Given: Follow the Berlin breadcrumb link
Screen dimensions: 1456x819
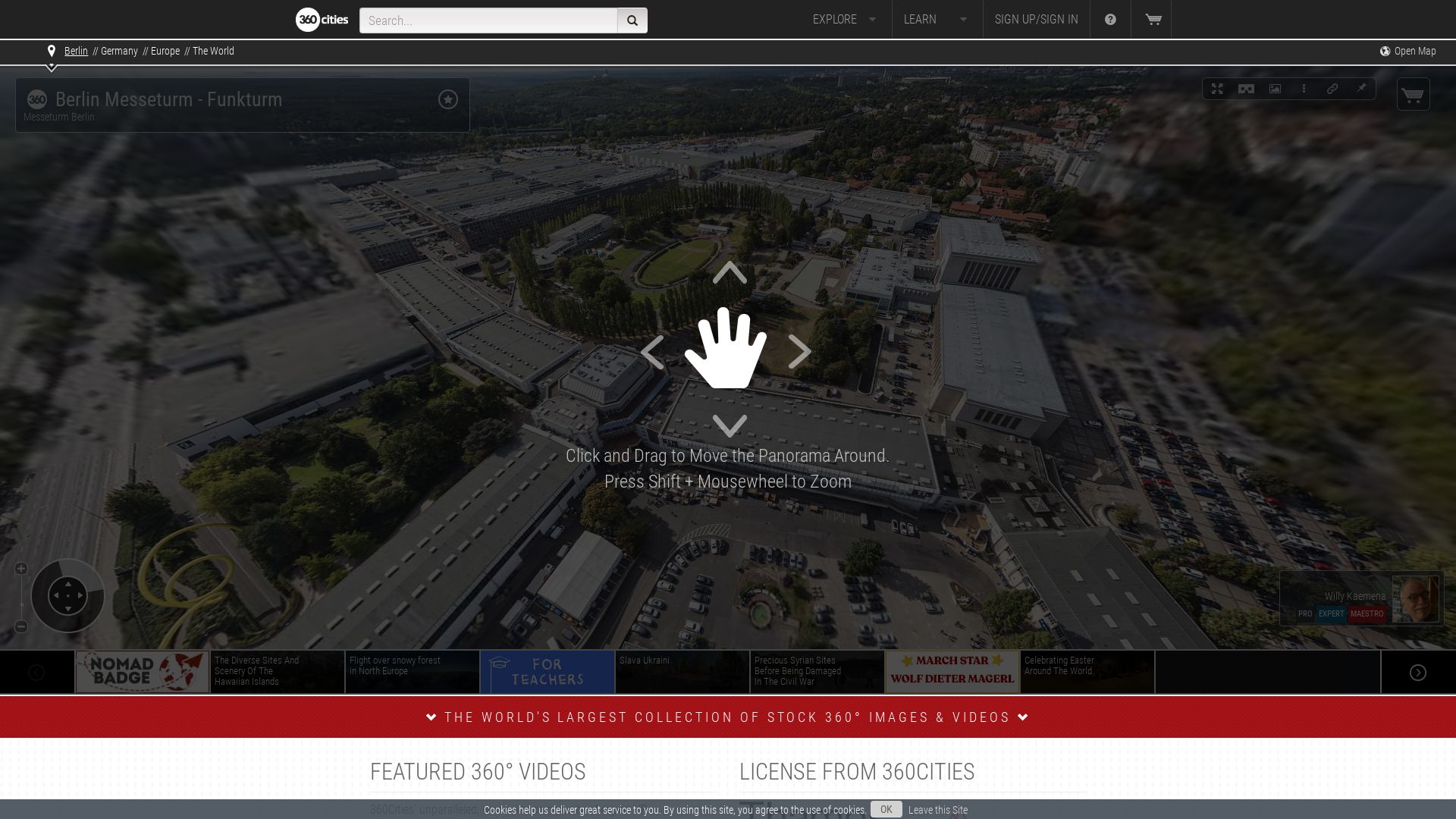Looking at the screenshot, I should [76, 51].
